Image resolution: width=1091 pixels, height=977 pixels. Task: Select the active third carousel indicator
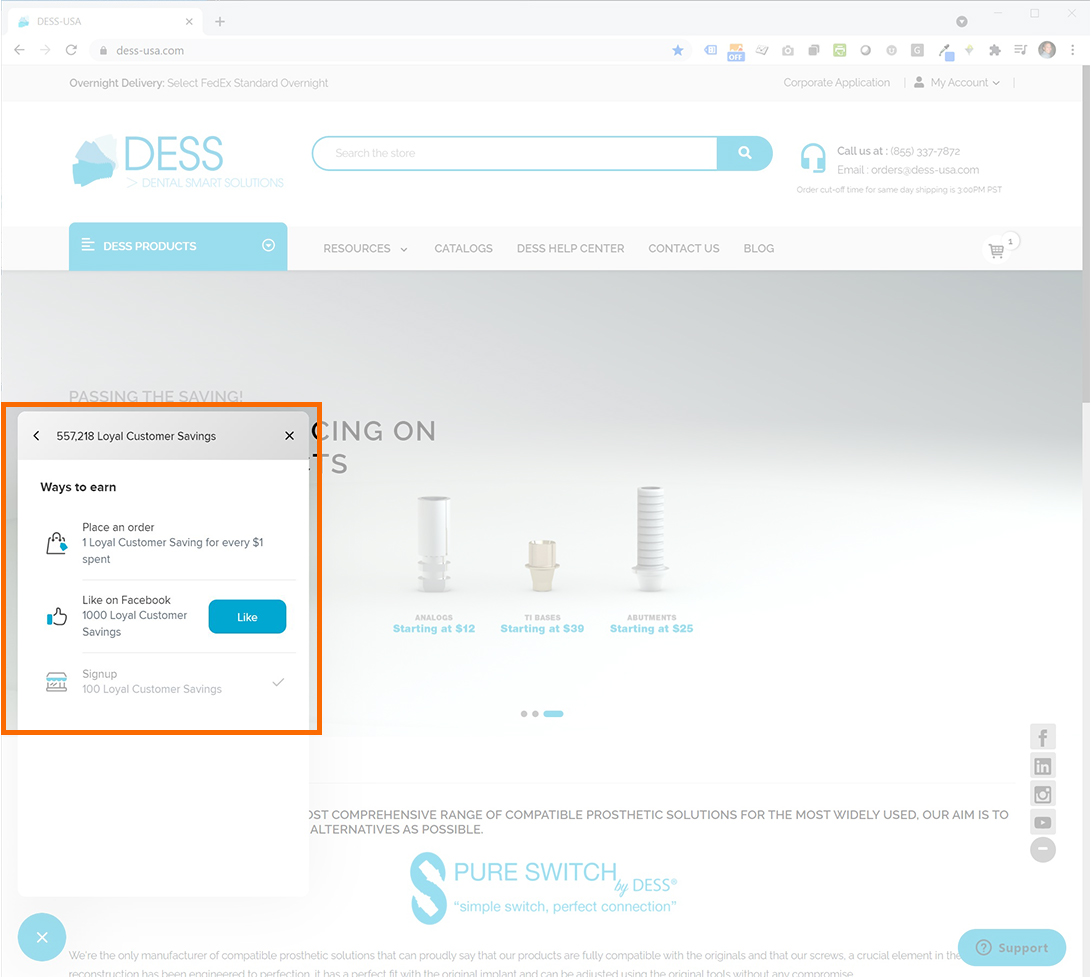coord(553,714)
